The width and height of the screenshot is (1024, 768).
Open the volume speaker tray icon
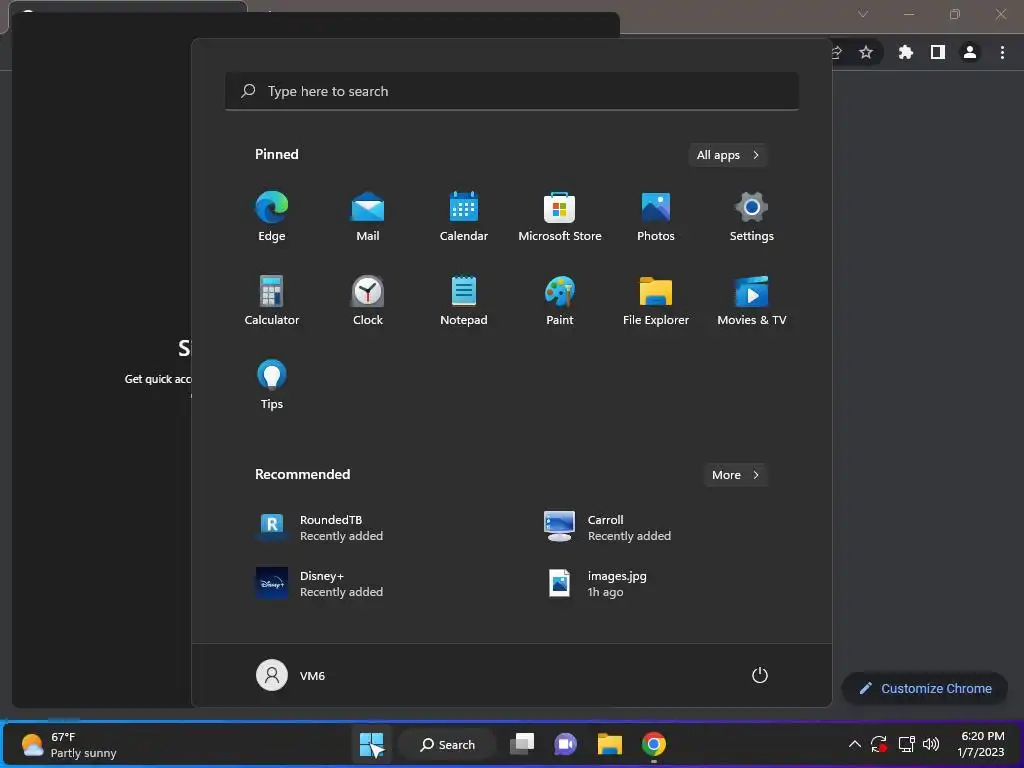tap(931, 744)
